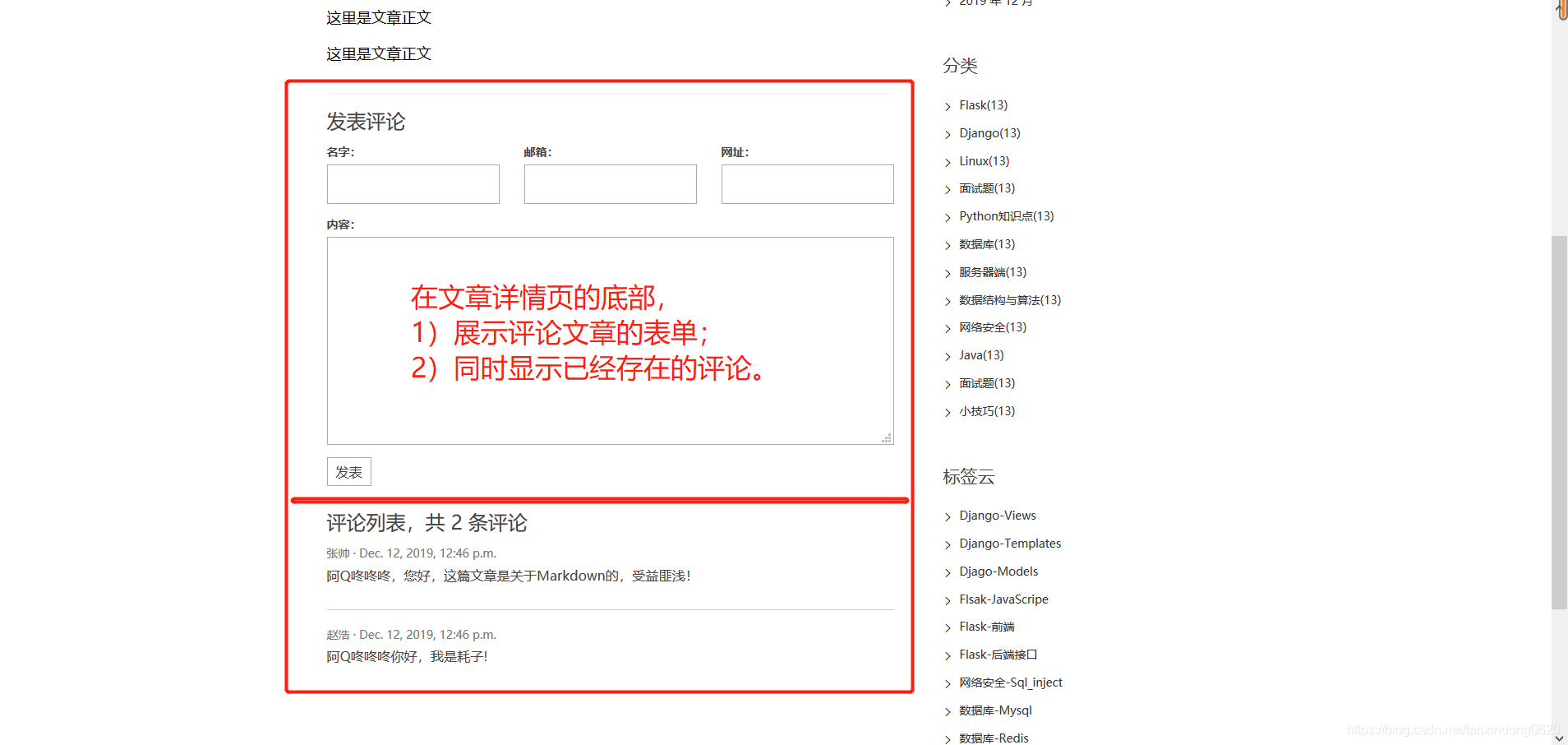This screenshot has width=1568, height=745.
Task: Click the 网络安全-Sql_inject tag
Action: (1011, 682)
